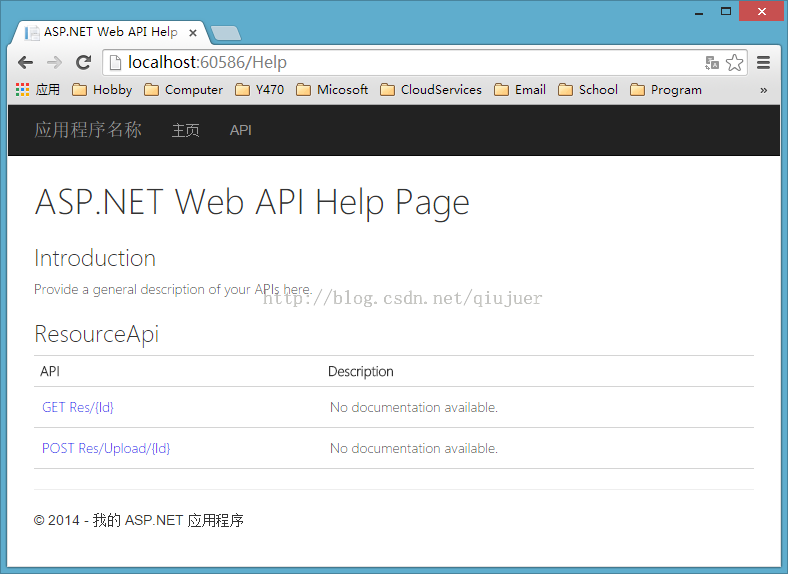
Task: Open the Apps grid shortcut in bookmarks bar
Action: 38,89
